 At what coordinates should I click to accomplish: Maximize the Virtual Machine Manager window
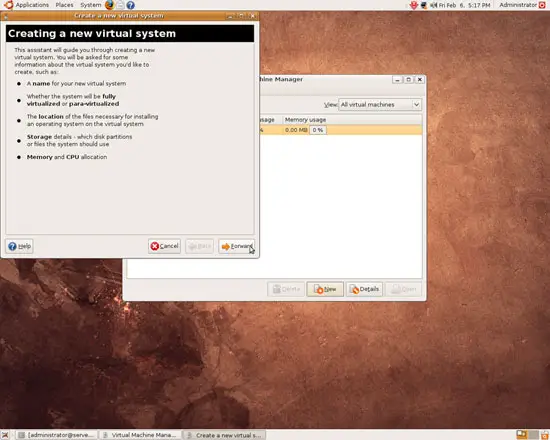pos(408,80)
